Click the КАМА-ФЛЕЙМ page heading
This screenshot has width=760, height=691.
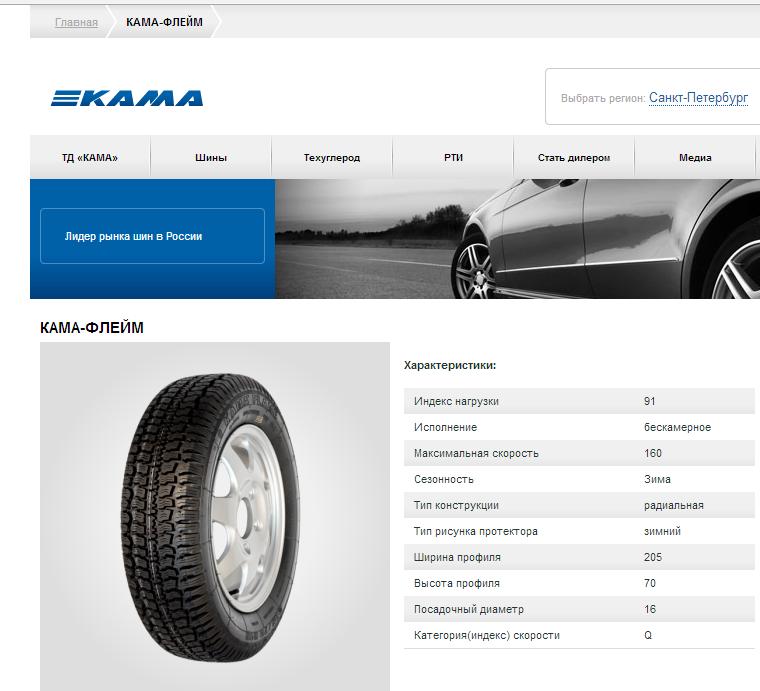point(92,328)
